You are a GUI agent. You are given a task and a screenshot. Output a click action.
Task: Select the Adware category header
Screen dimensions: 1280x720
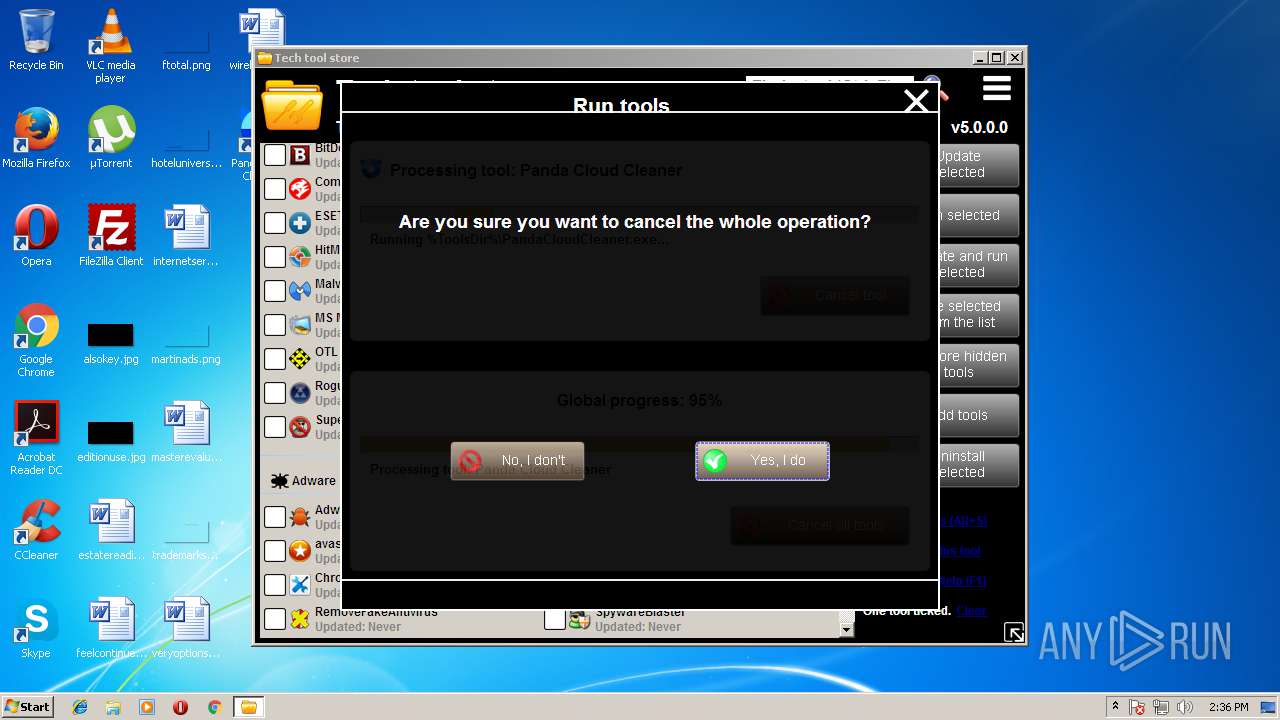click(303, 481)
